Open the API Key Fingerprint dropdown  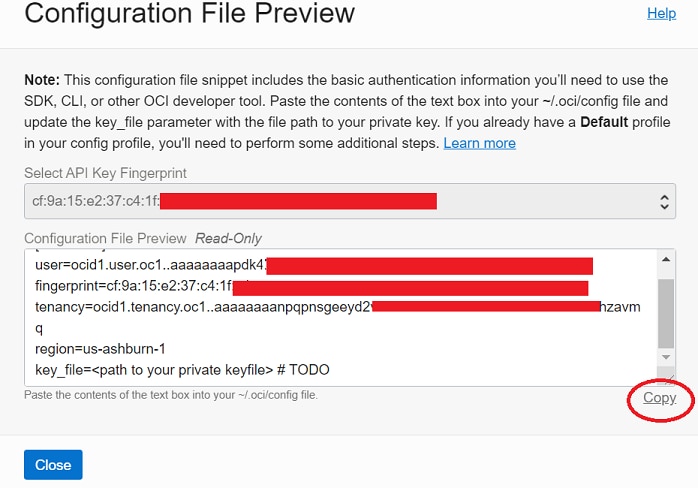340,201
